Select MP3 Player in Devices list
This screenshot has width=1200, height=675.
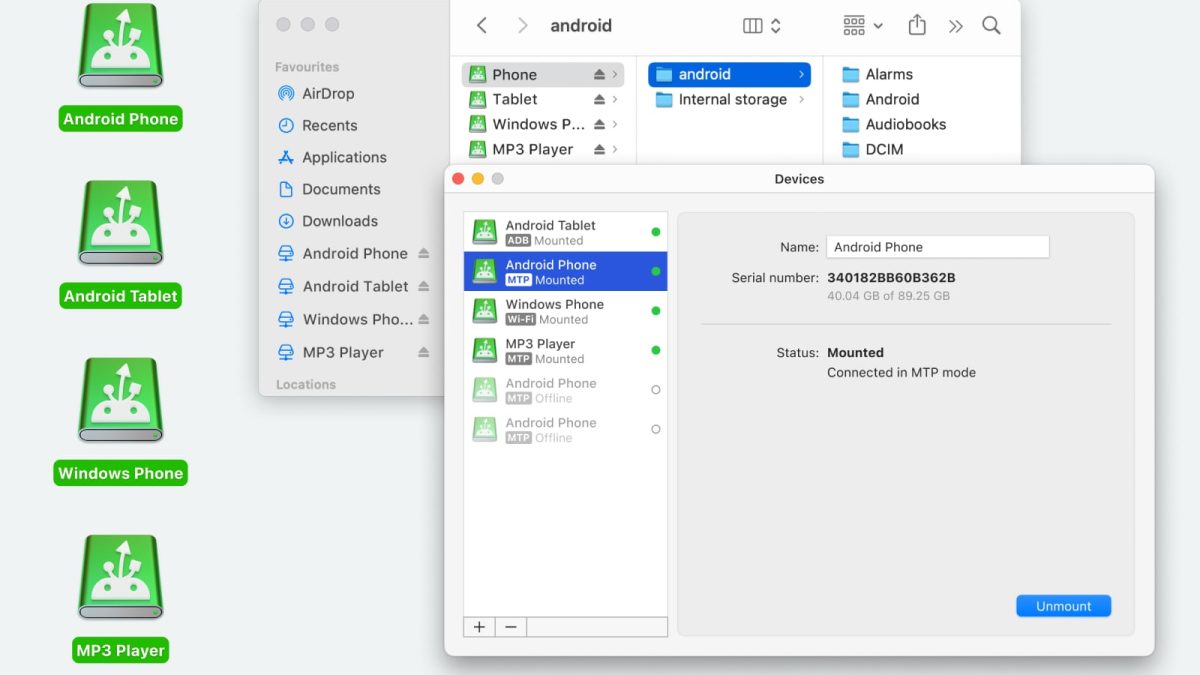565,351
